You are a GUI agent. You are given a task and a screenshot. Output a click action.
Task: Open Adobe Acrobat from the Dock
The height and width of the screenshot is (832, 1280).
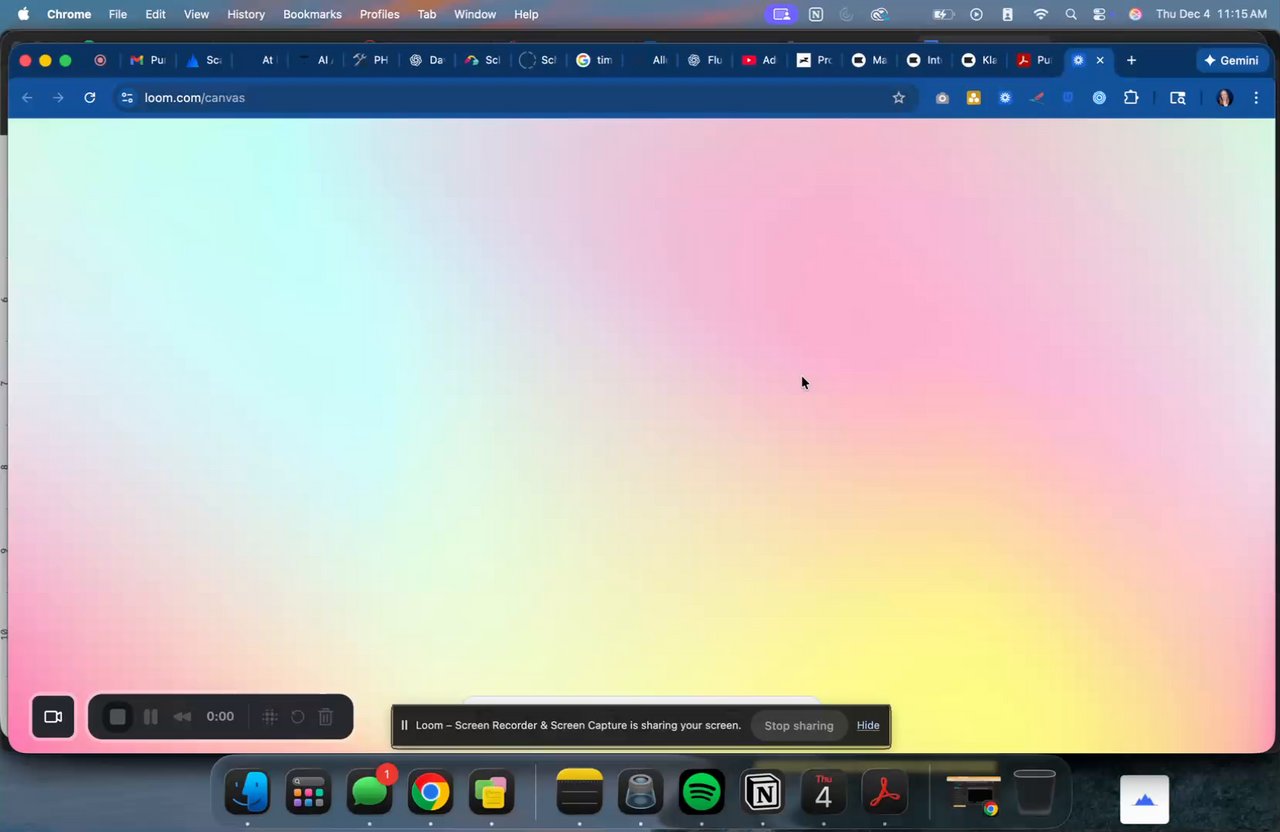click(885, 794)
